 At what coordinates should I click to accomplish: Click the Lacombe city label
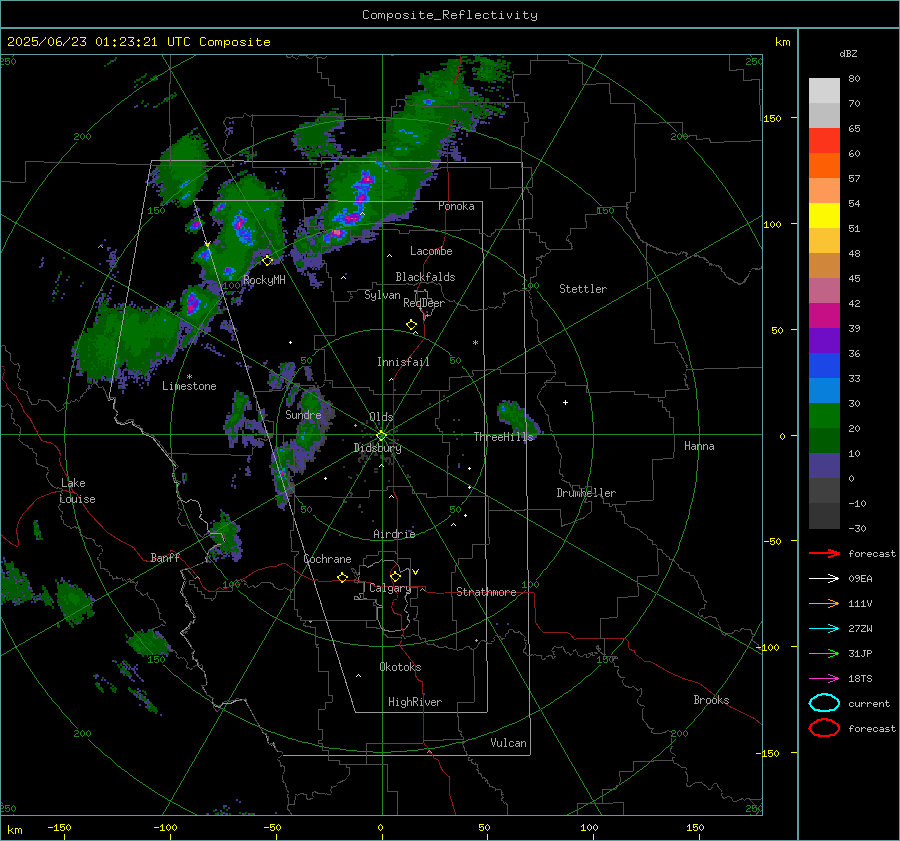point(431,251)
